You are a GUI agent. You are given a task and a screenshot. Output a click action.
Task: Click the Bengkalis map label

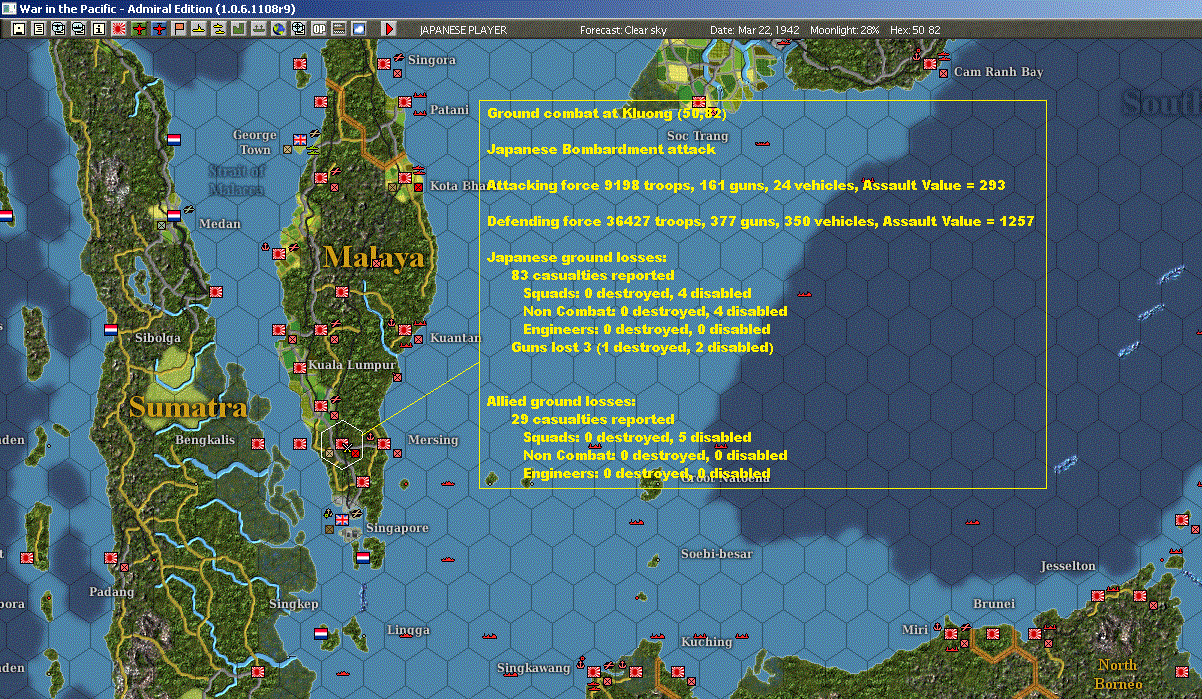205,439
